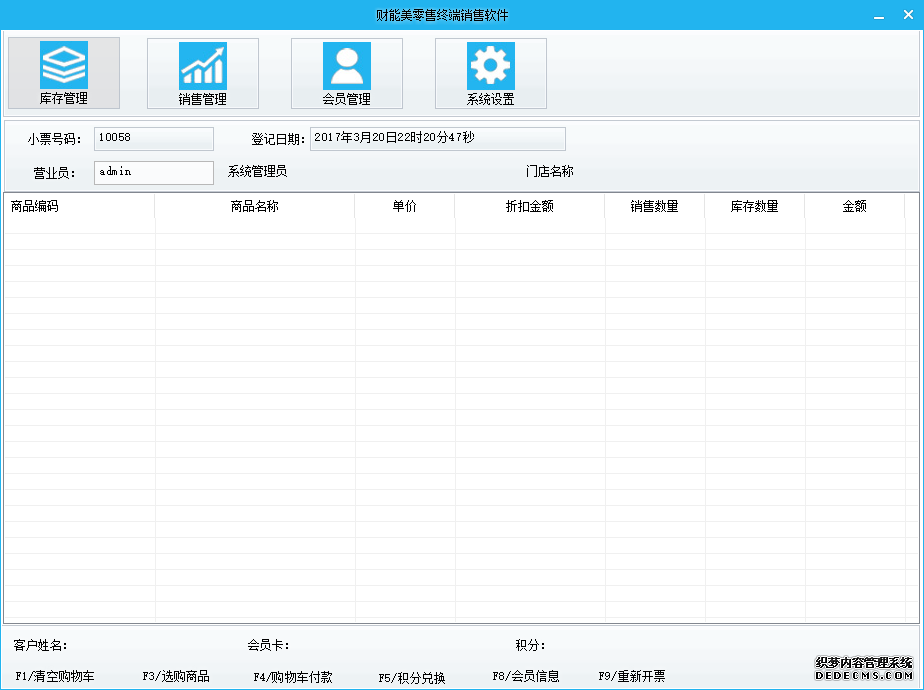Click the 客户姓名 label
The height and width of the screenshot is (690, 924).
tap(40, 645)
